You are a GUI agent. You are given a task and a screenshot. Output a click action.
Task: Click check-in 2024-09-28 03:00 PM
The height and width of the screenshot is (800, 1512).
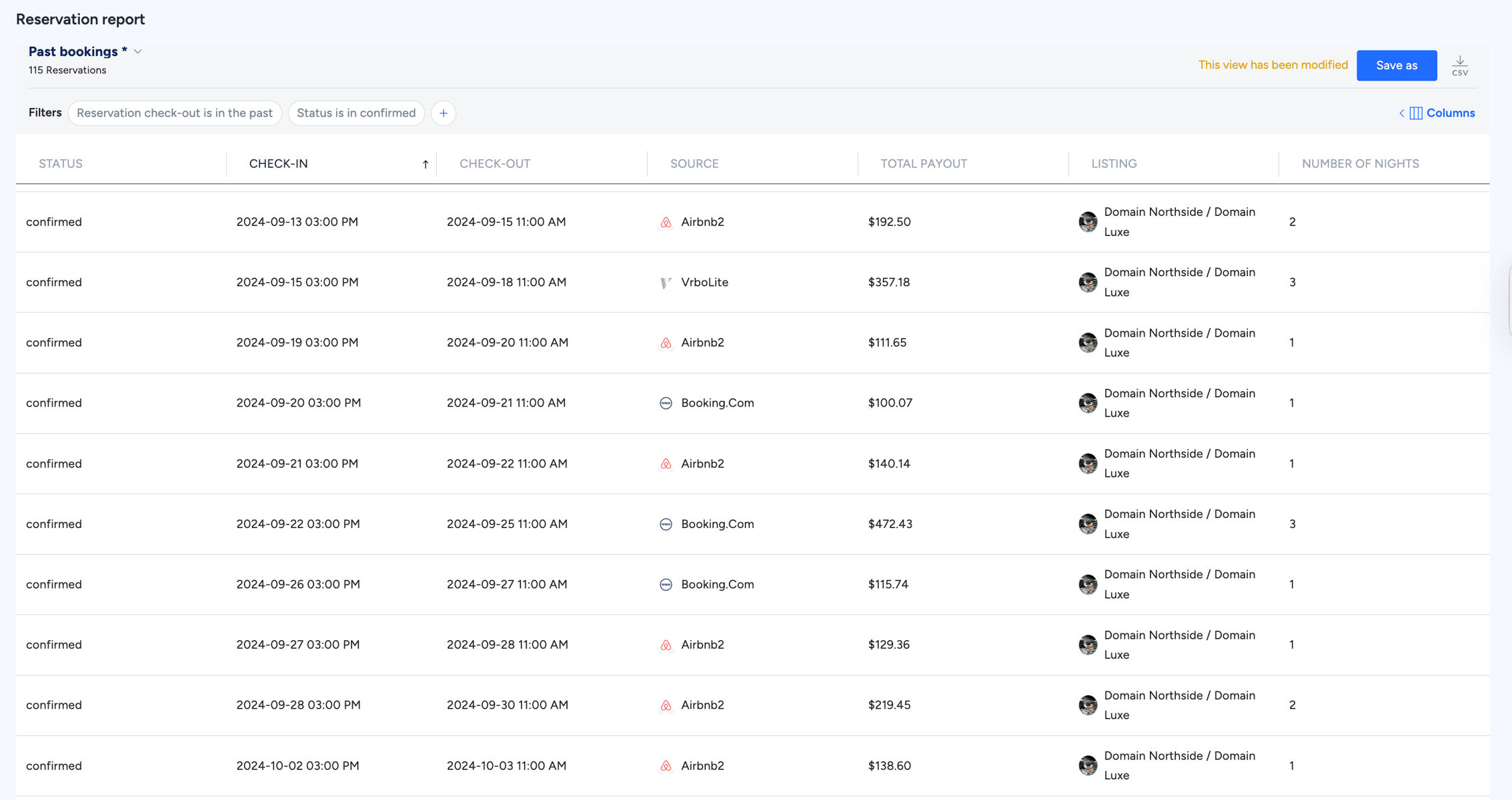click(298, 705)
